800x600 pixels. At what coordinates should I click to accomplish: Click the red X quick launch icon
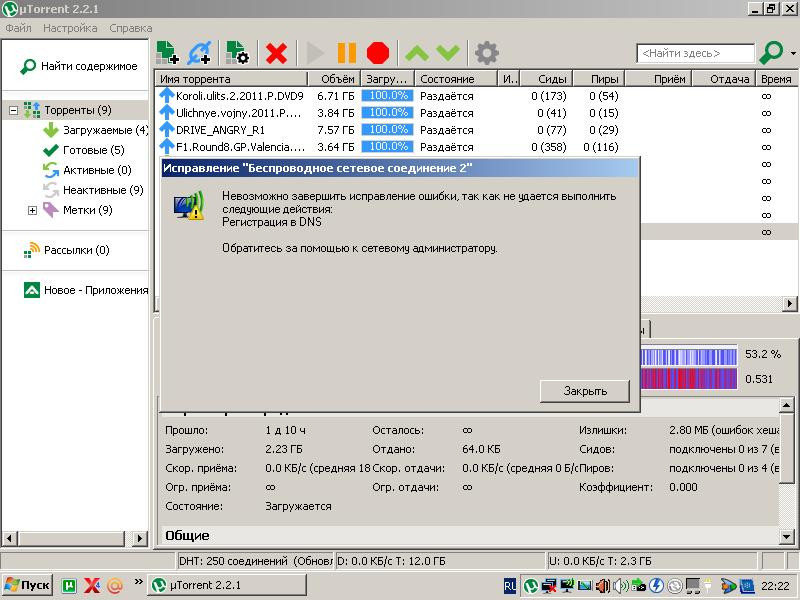coord(92,585)
